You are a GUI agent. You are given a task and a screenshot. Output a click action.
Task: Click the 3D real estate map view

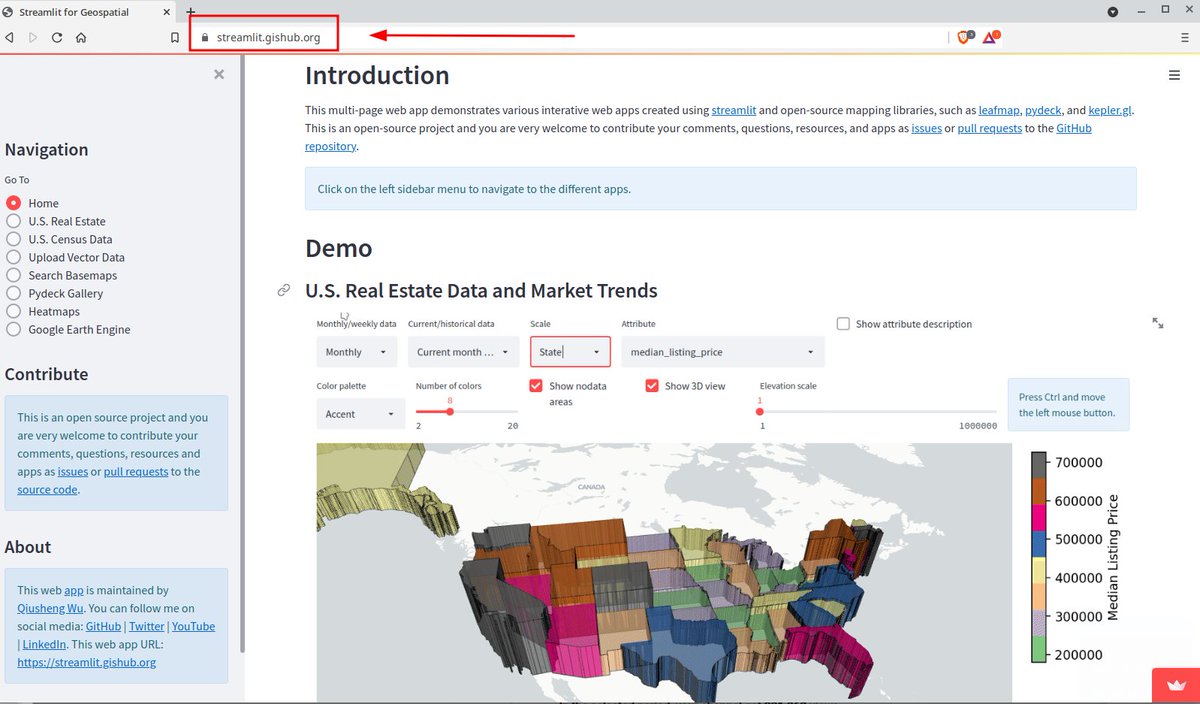664,572
